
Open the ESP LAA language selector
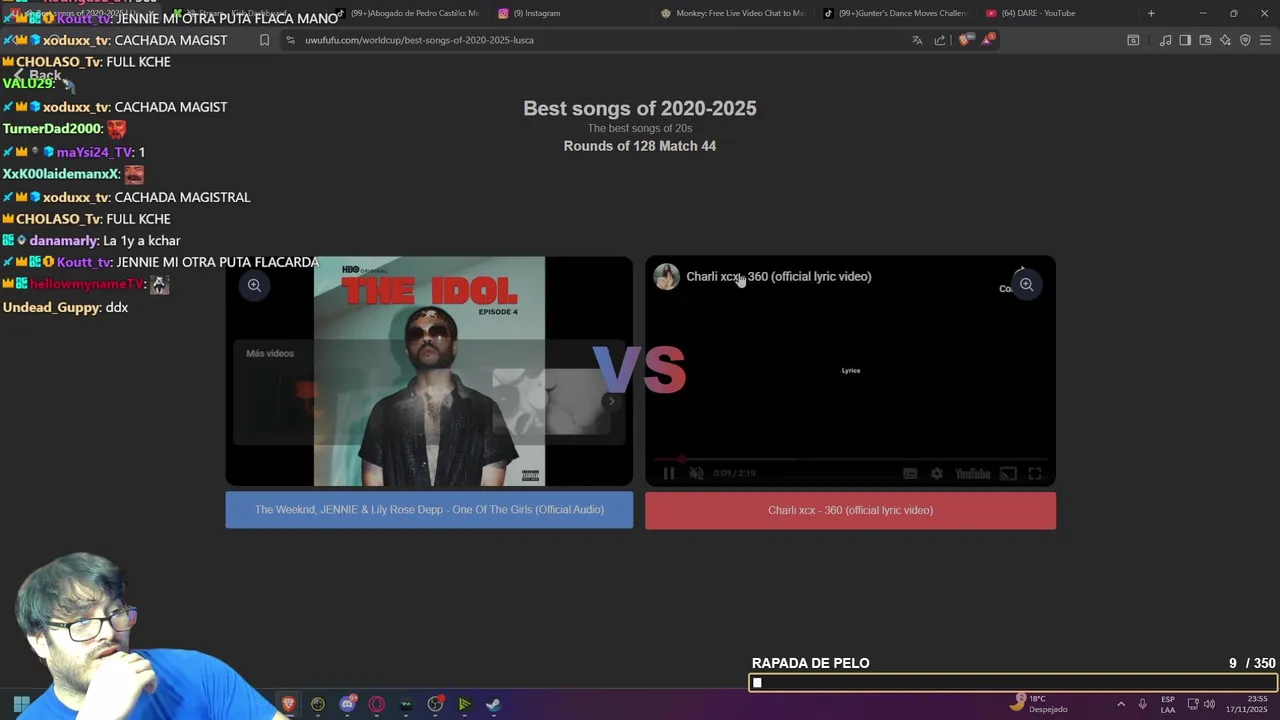tap(1168, 704)
